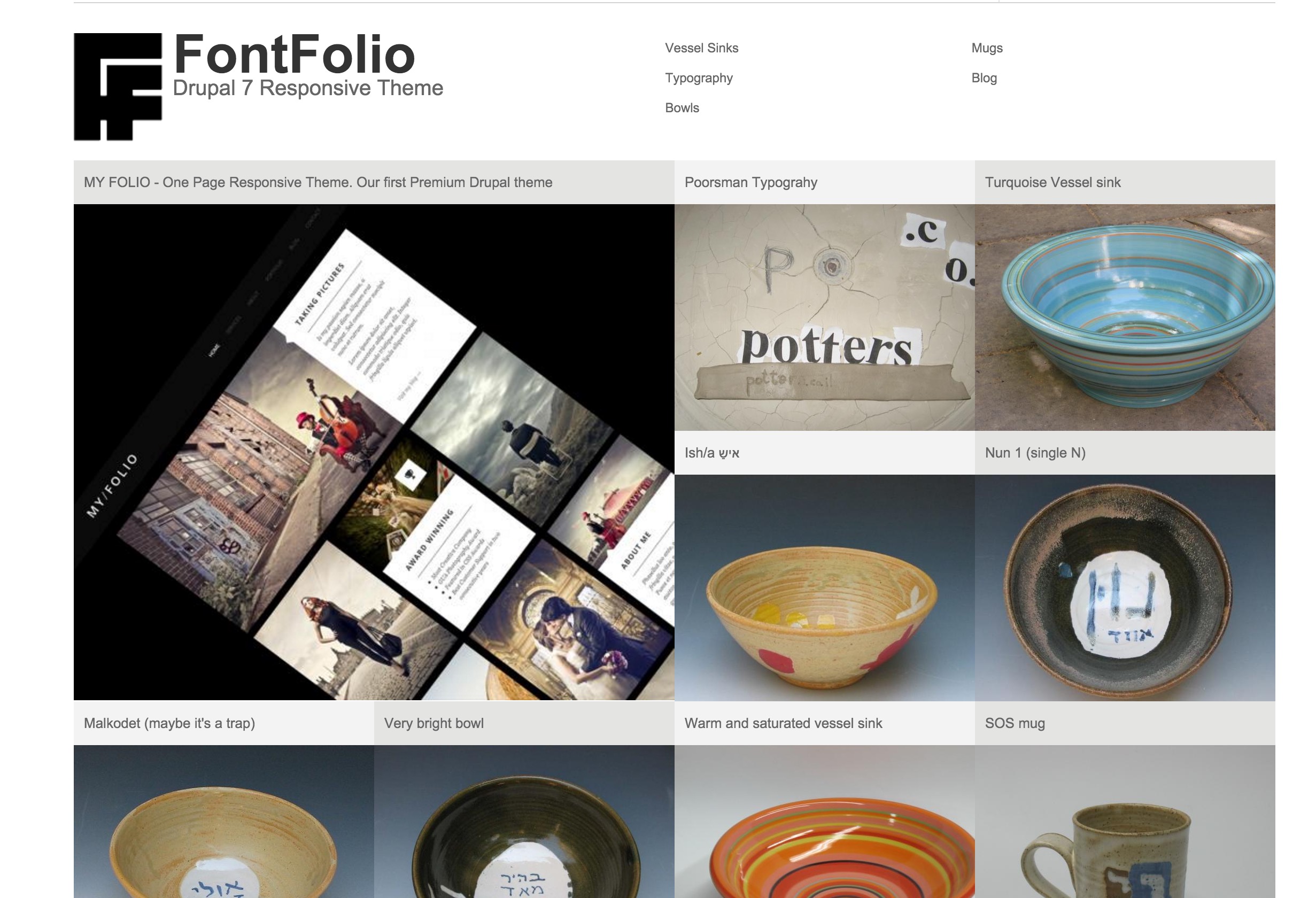Click the Poorsman Typograhy title
Screen dimensions: 1316x898
751,182
